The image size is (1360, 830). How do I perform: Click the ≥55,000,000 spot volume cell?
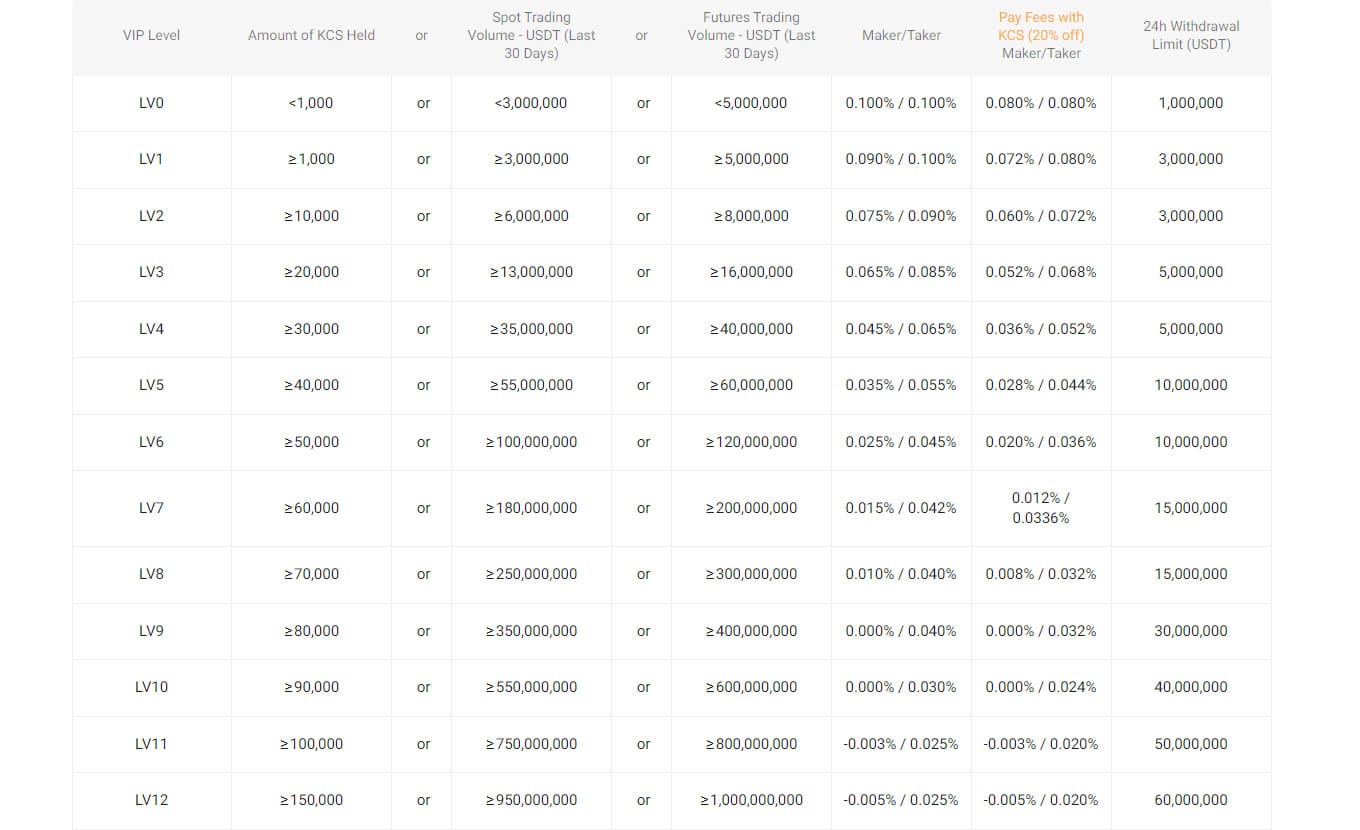531,385
